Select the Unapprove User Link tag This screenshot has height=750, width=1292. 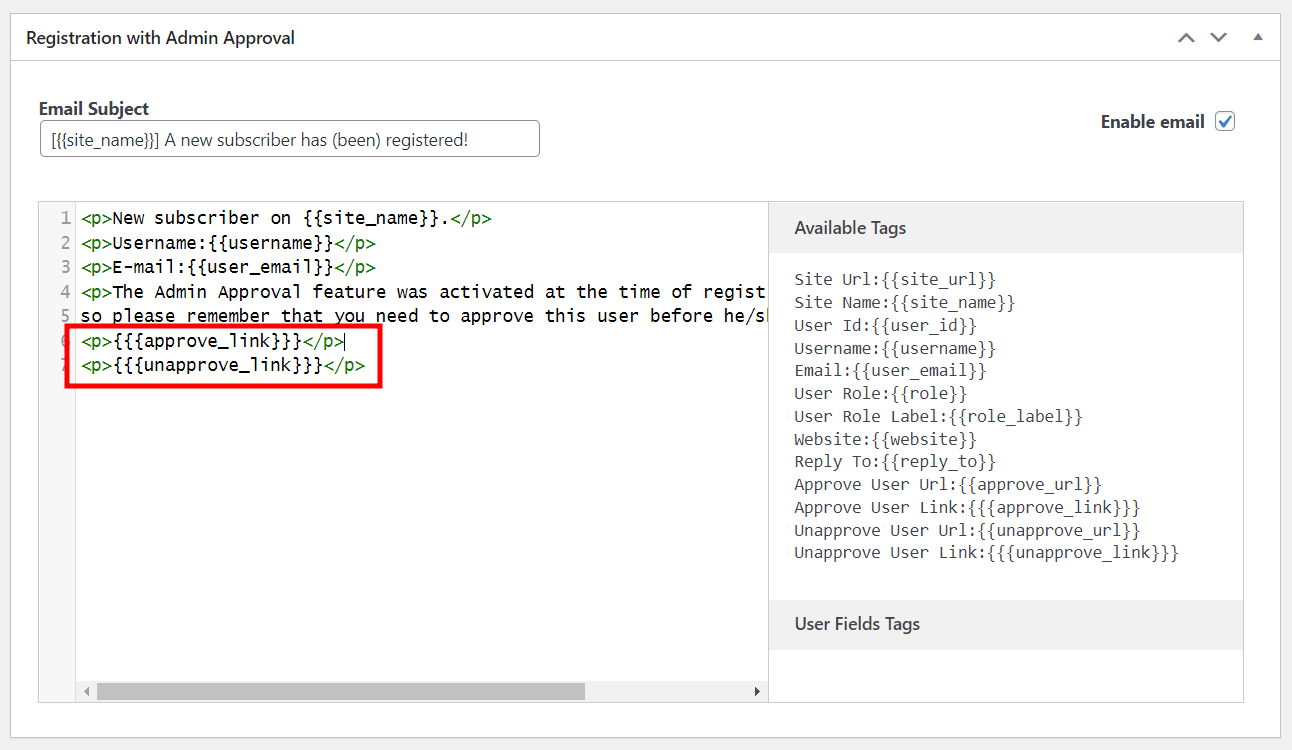[986, 552]
